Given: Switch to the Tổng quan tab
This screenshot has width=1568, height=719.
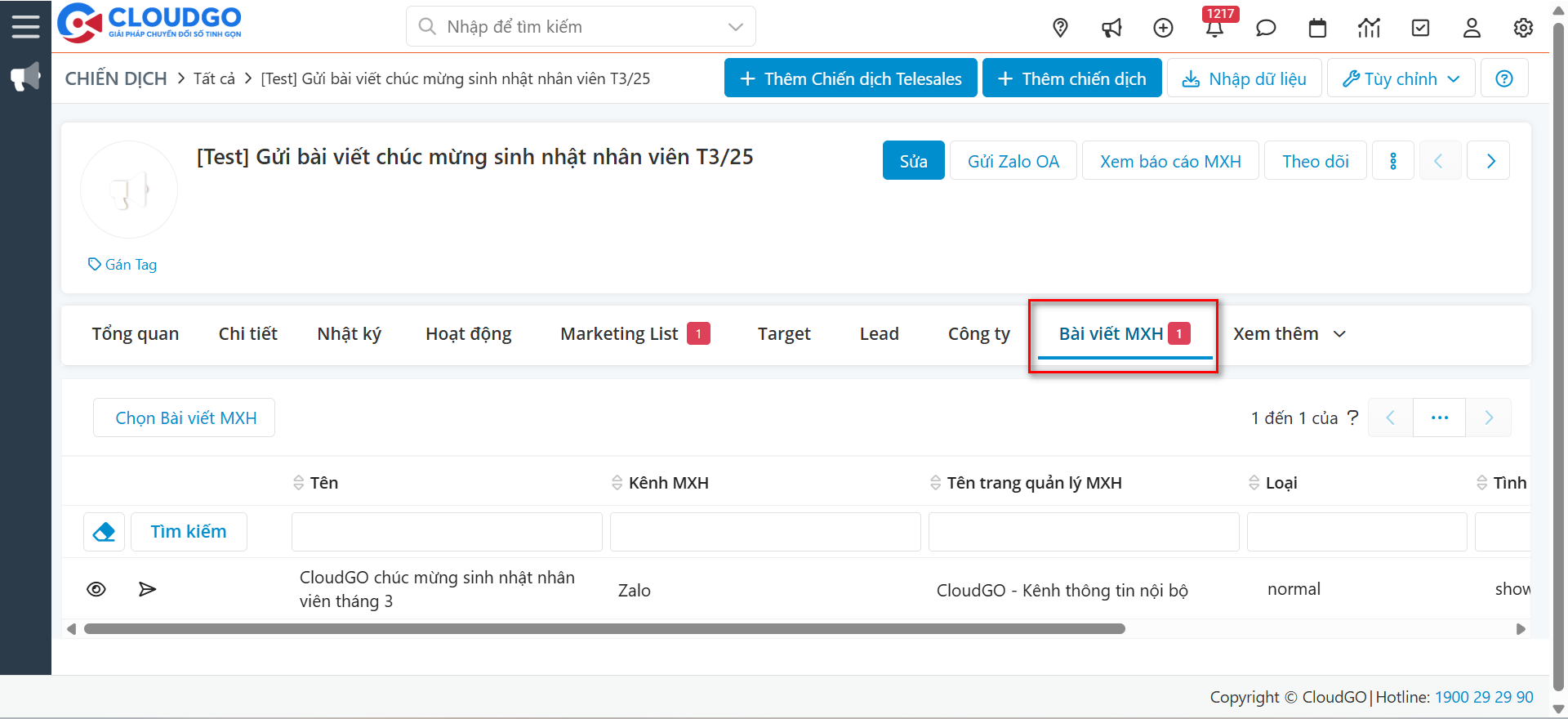Looking at the screenshot, I should pyautogui.click(x=135, y=334).
